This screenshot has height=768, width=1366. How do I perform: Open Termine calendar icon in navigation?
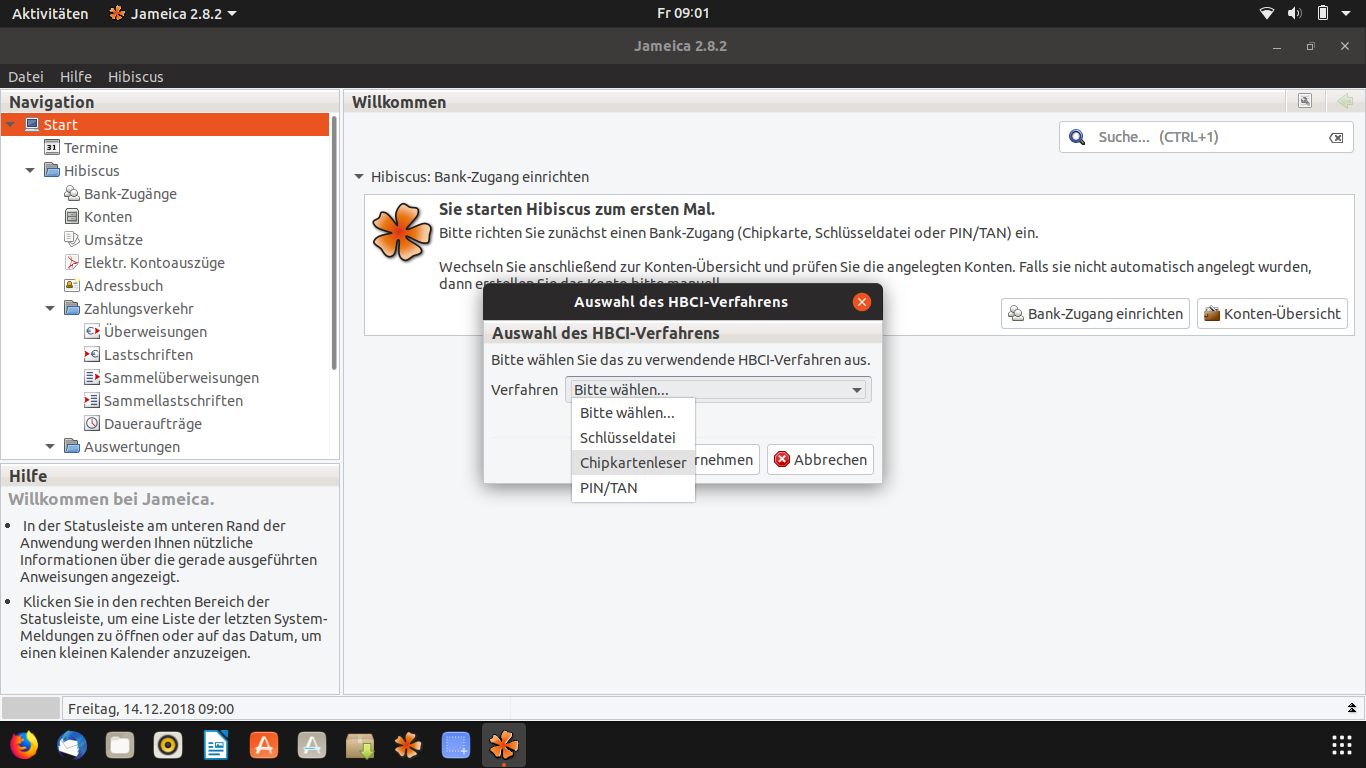[x=52, y=147]
